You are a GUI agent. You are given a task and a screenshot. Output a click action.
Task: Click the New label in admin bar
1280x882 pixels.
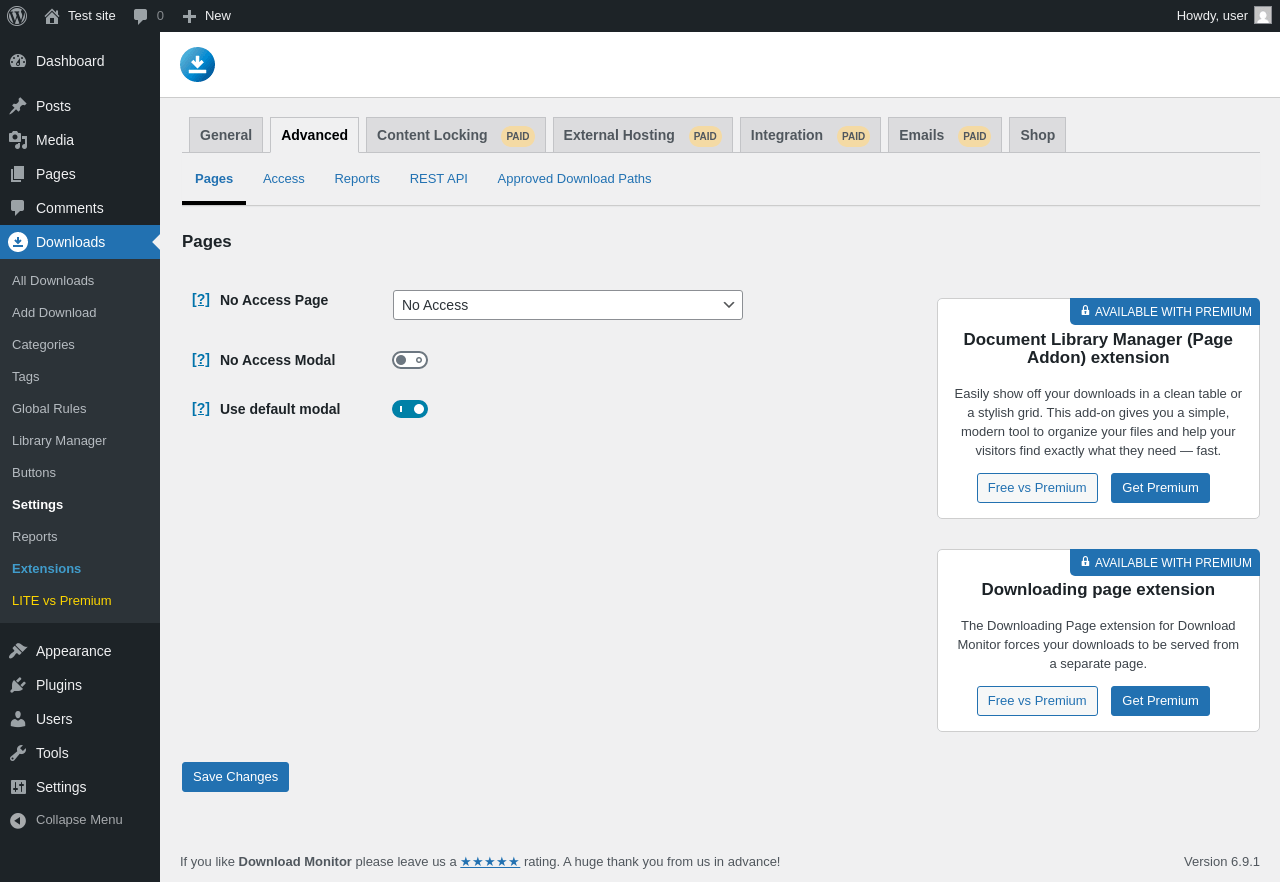click(218, 16)
